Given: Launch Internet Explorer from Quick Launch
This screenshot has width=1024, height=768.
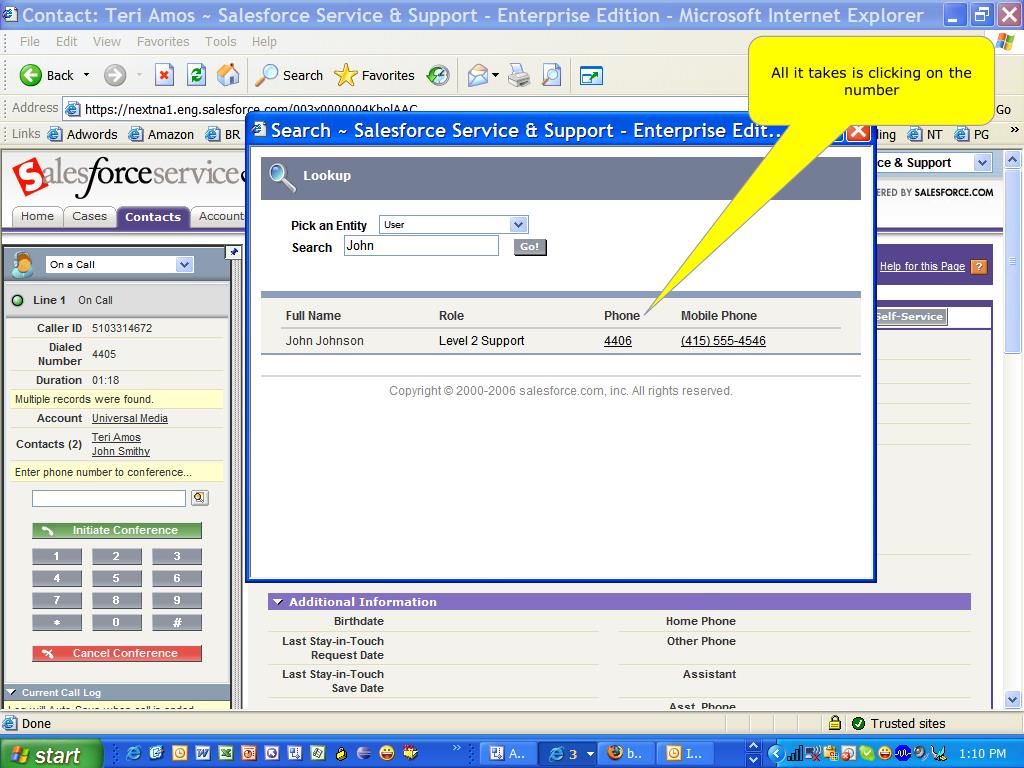Looking at the screenshot, I should pos(133,753).
